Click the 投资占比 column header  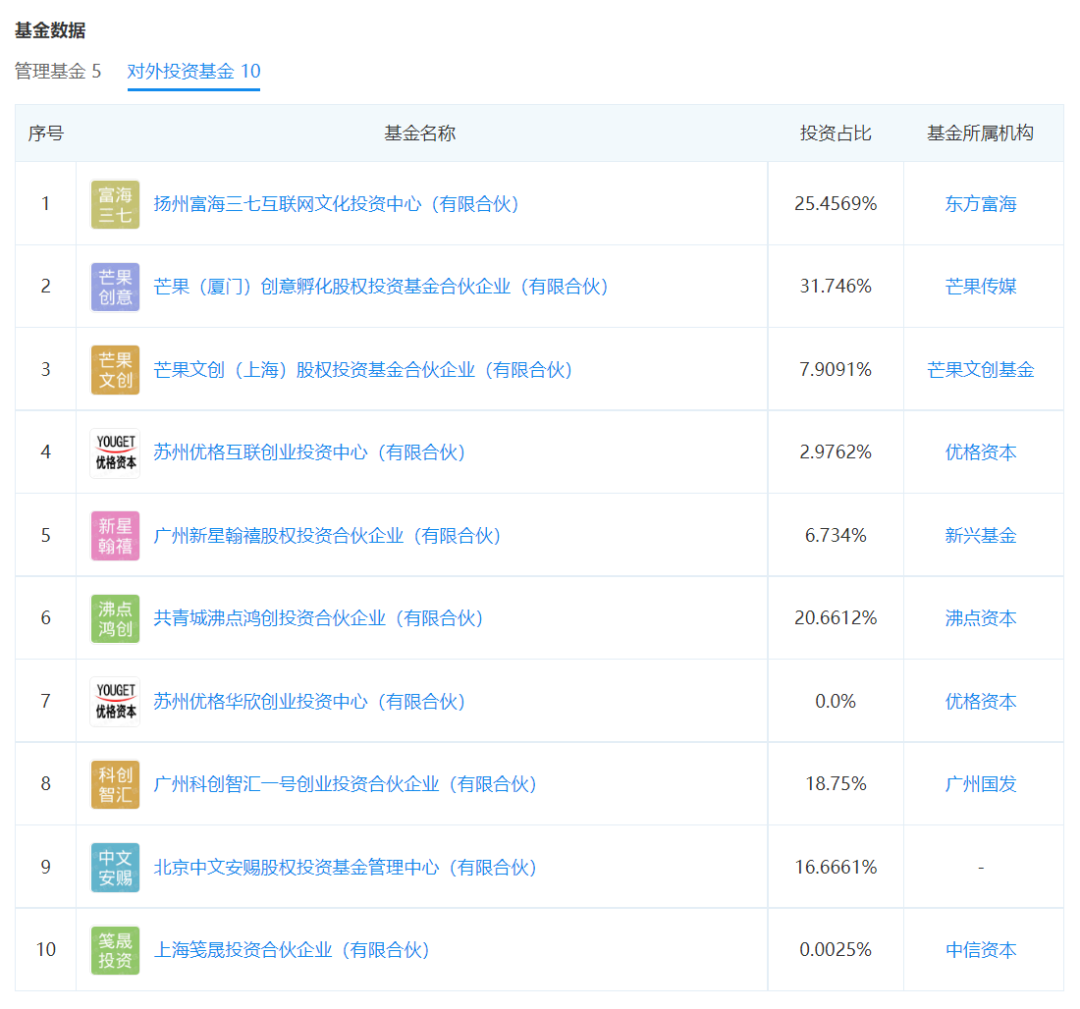(x=835, y=133)
